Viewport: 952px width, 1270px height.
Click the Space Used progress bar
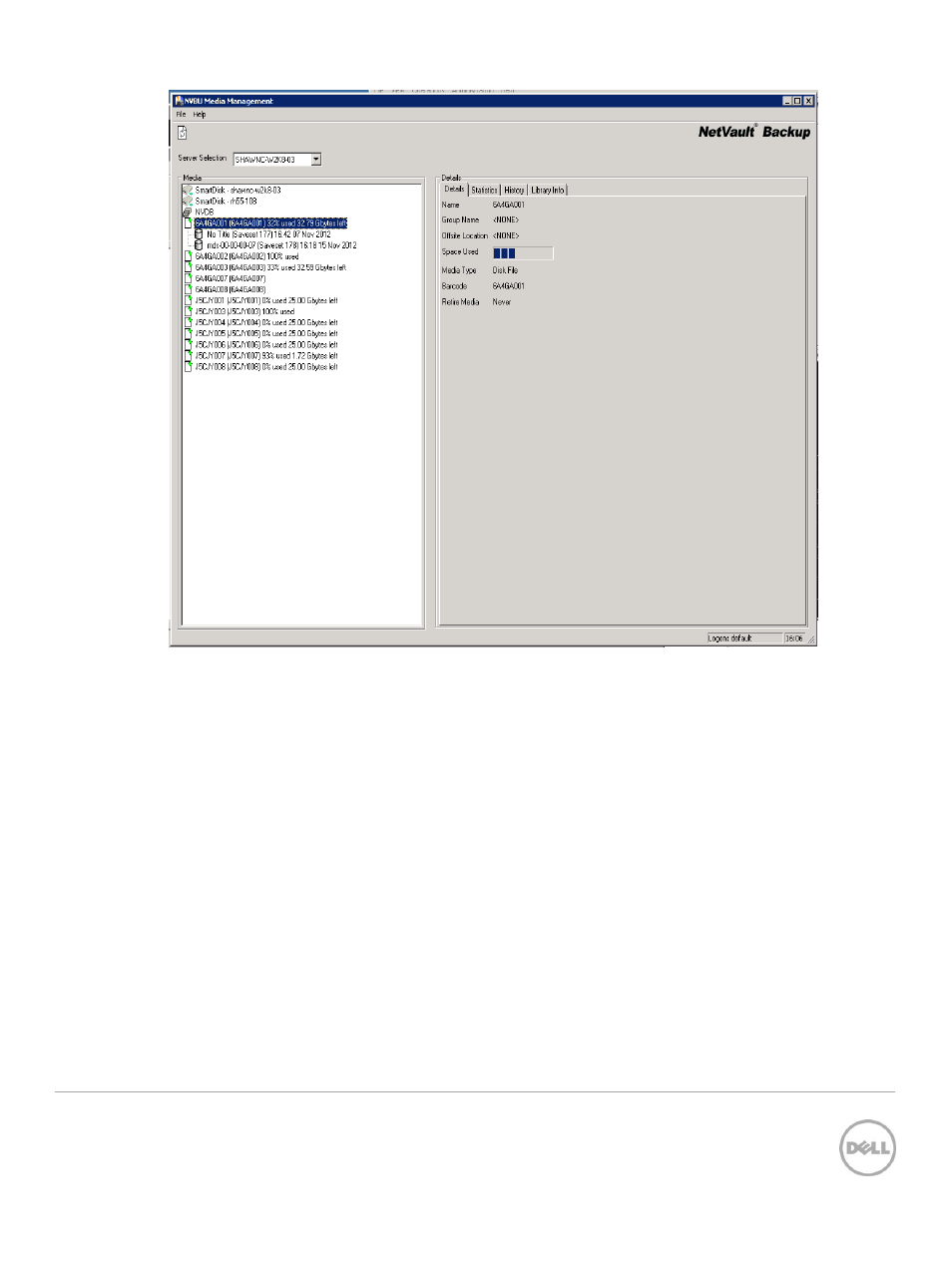pos(523,253)
